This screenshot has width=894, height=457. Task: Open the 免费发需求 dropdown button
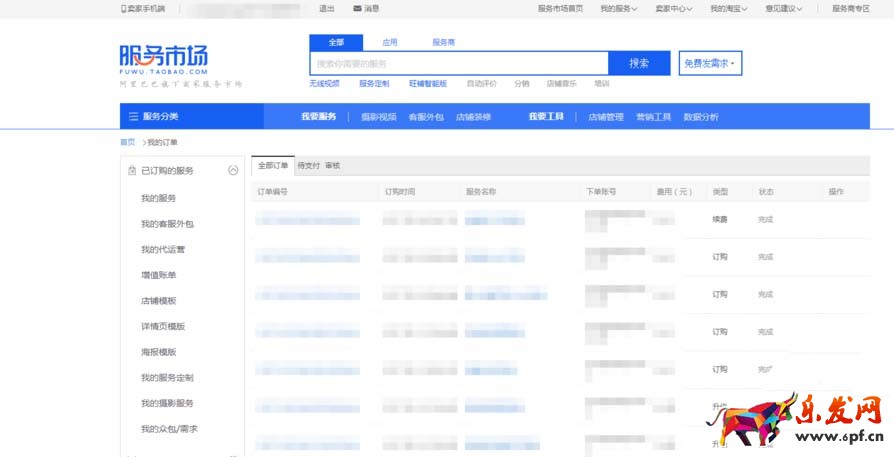(x=710, y=63)
